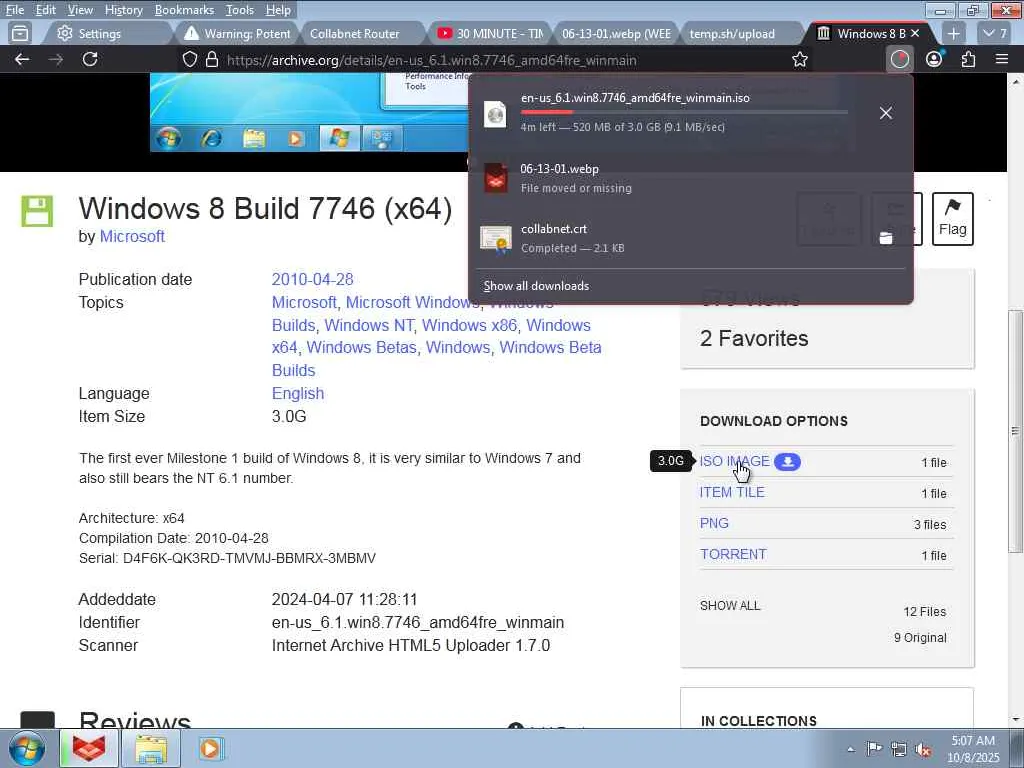
Task: Click the network tray icon
Action: click(899, 749)
